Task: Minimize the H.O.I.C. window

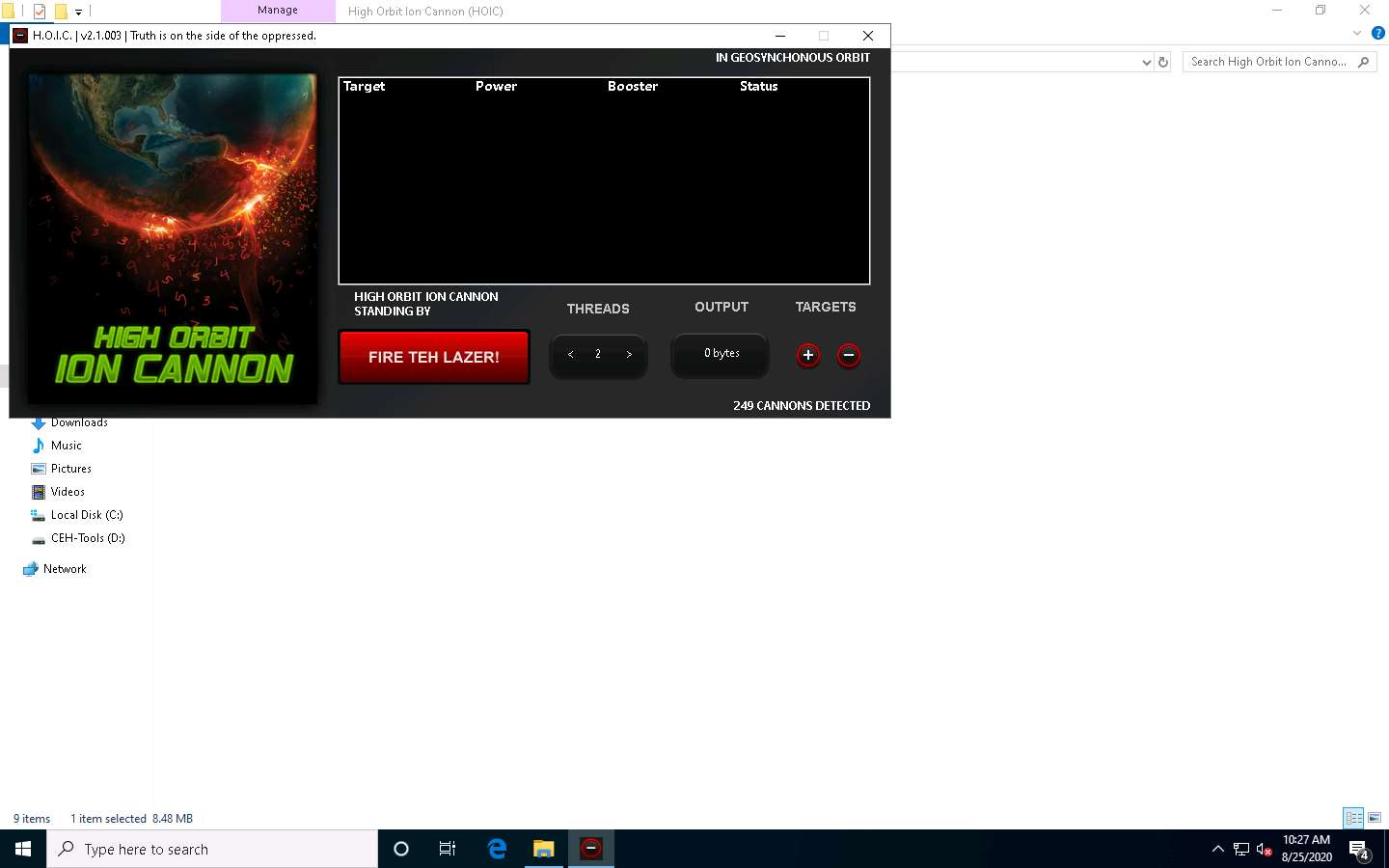Action: coord(779,36)
